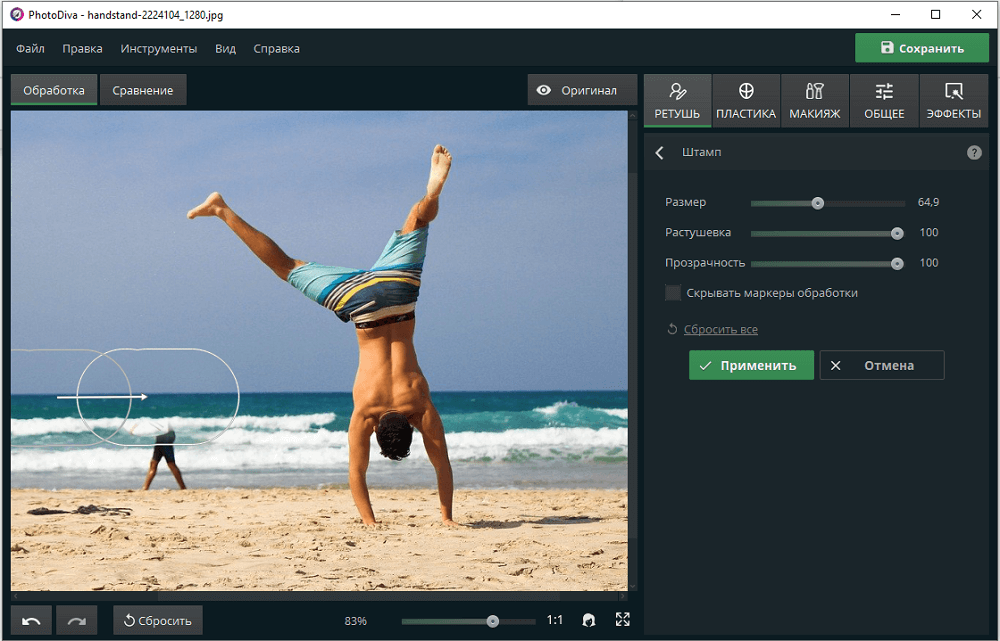Click the Применить button

pyautogui.click(x=751, y=365)
